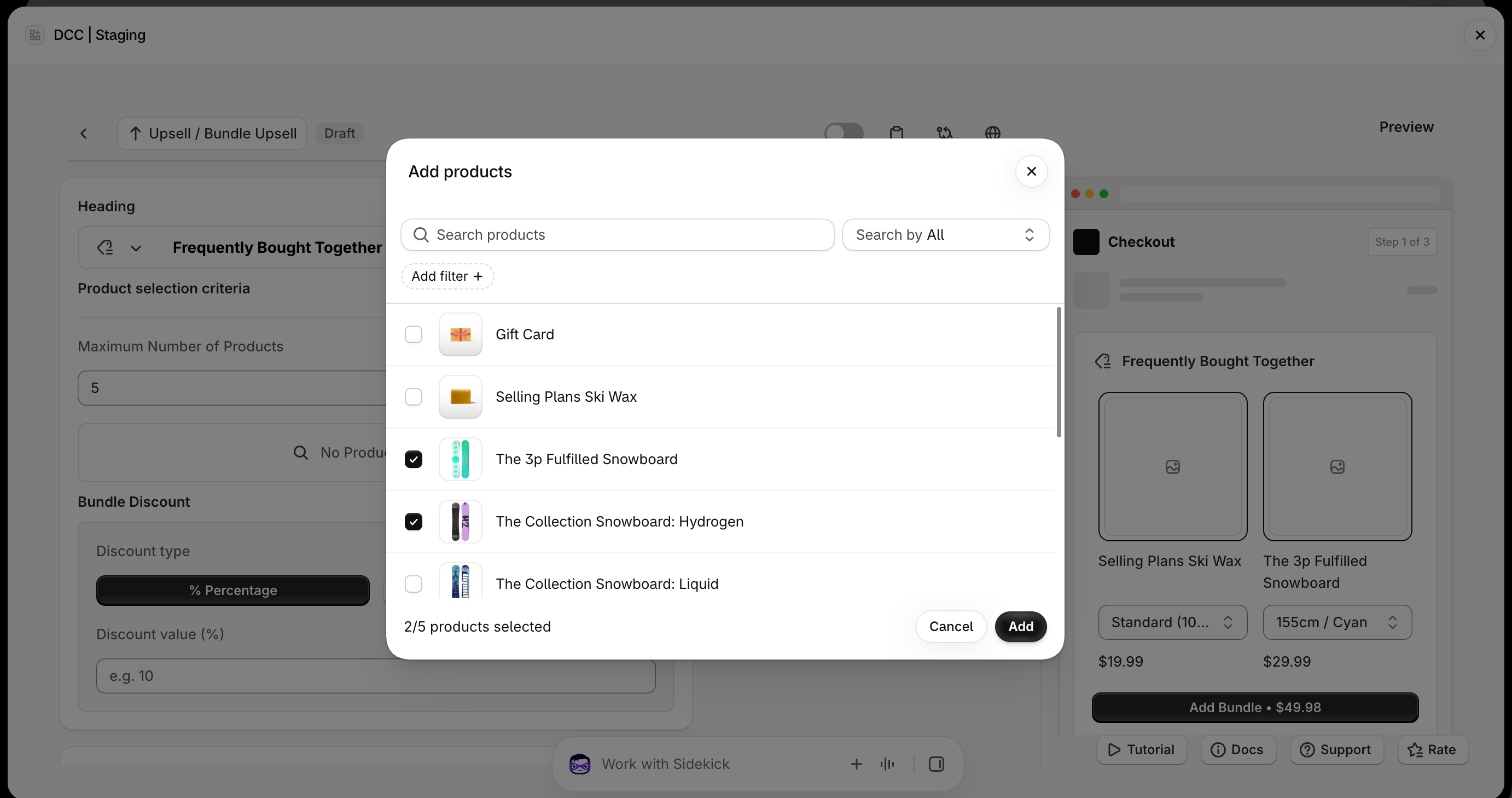Open the Search by All dropdown
This screenshot has width=1512, height=798.
(x=946, y=235)
